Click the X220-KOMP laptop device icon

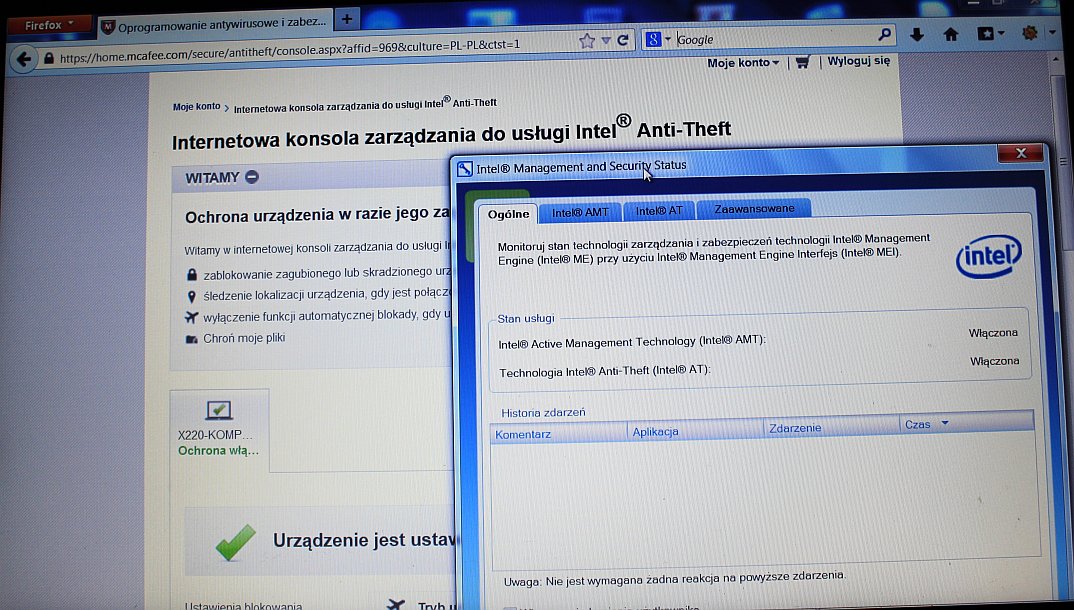coord(218,410)
